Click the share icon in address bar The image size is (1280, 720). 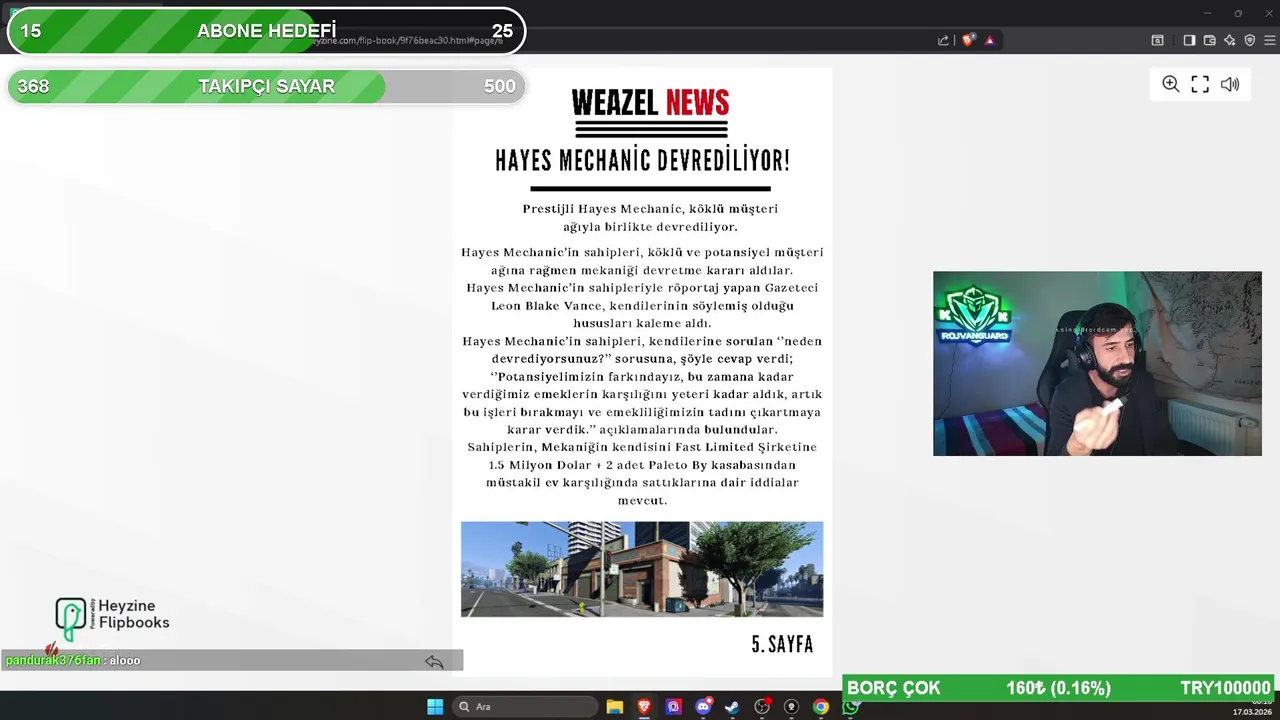click(943, 40)
